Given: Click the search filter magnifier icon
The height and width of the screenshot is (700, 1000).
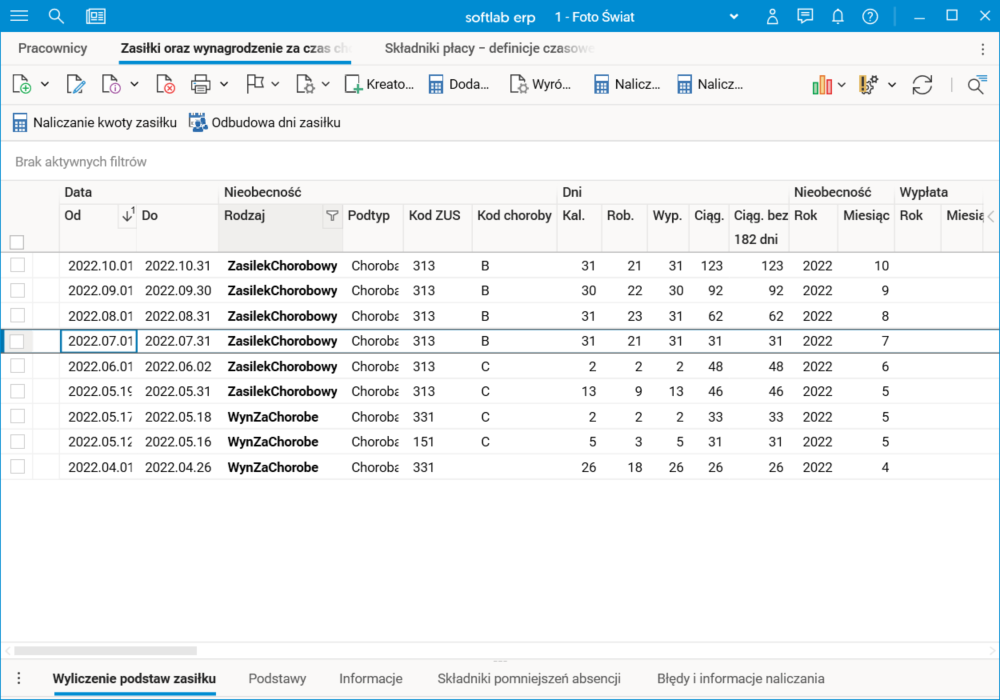Looking at the screenshot, I should [x=976, y=85].
